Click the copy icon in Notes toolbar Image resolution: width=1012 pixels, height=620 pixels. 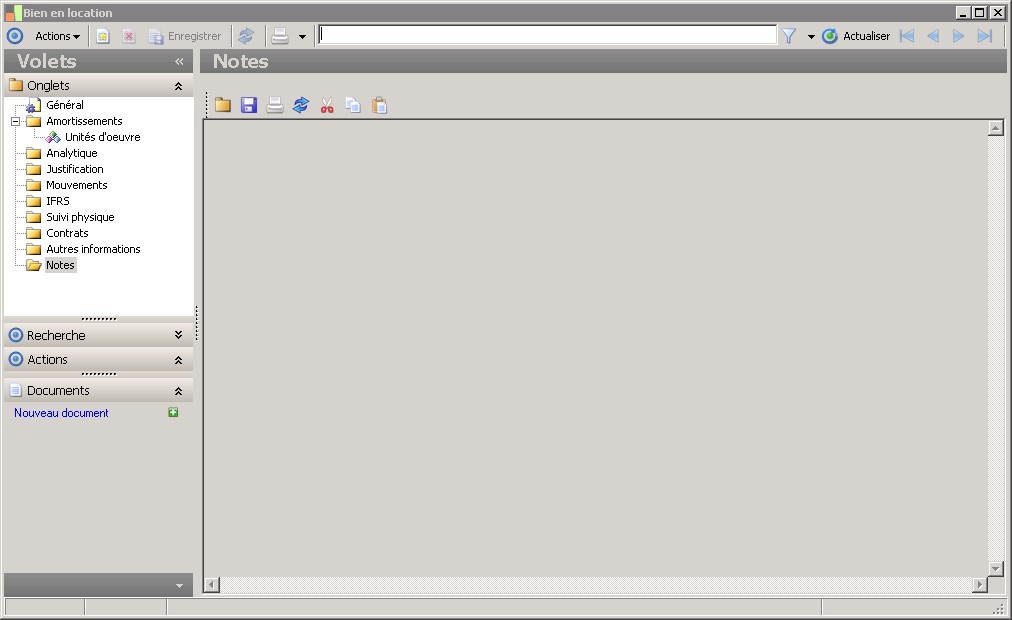[353, 105]
